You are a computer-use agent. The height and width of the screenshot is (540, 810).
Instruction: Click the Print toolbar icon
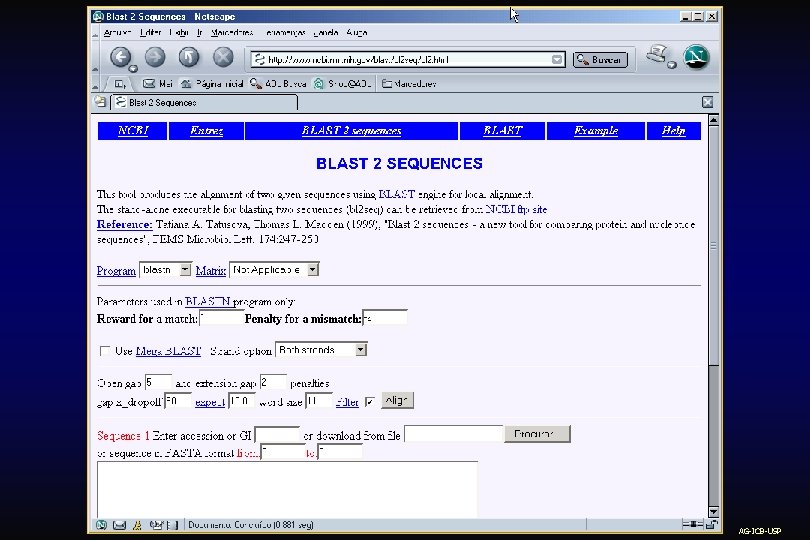pos(658,55)
